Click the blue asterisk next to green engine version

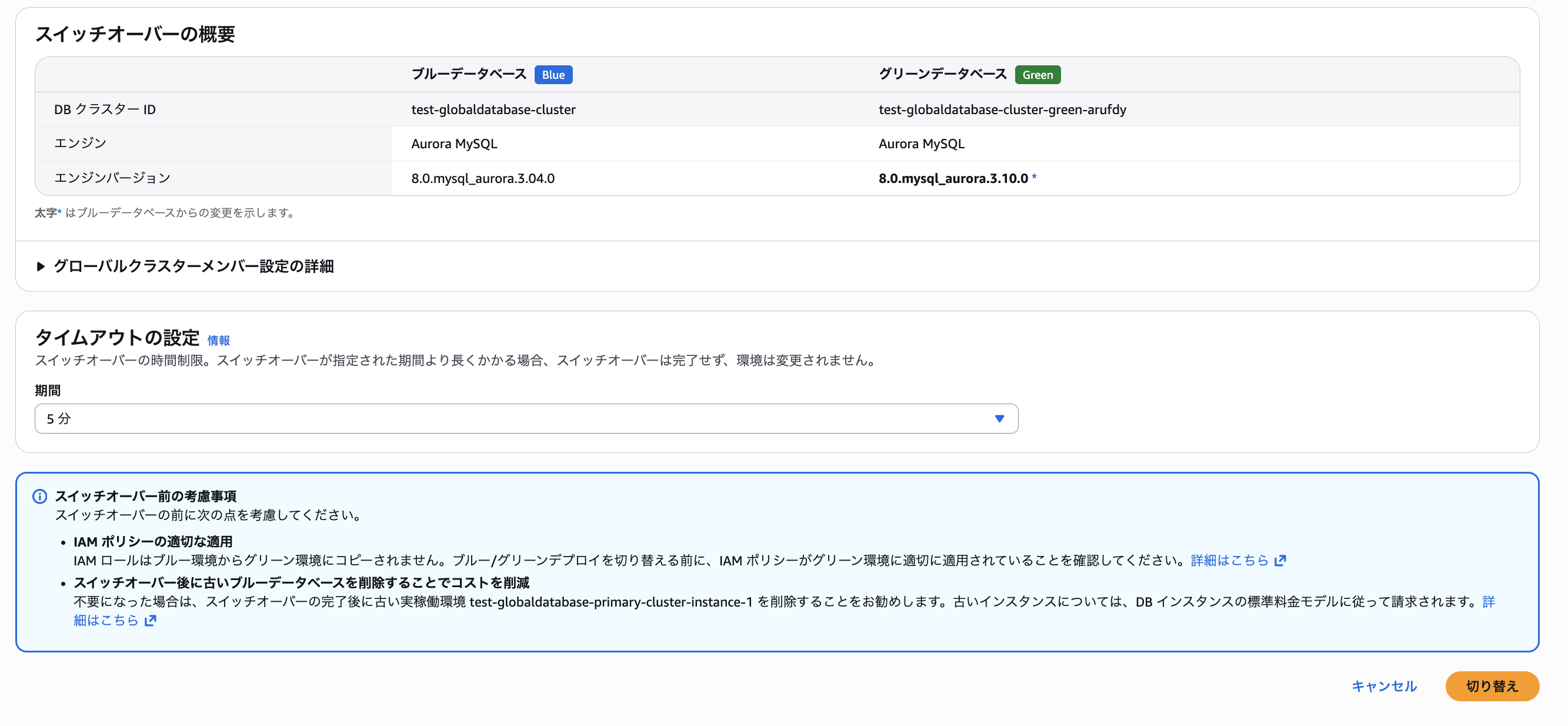click(1033, 177)
